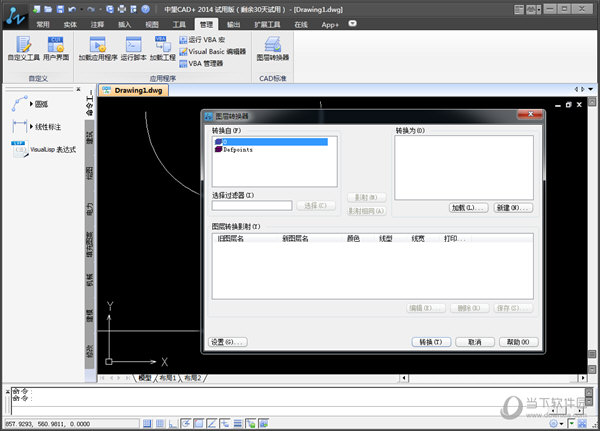Open the VisualLisp 表达式 tool
600x431 pixels.
pyautogui.click(x=44, y=150)
